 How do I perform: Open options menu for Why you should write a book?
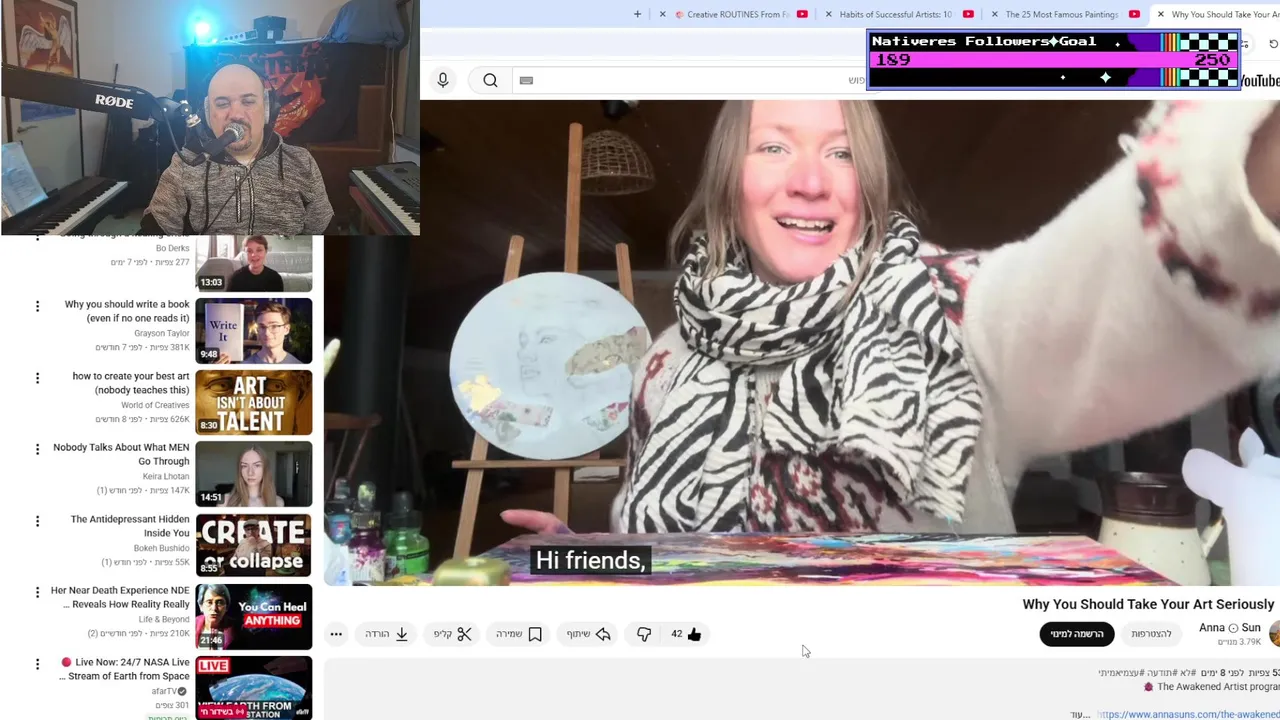[37, 306]
